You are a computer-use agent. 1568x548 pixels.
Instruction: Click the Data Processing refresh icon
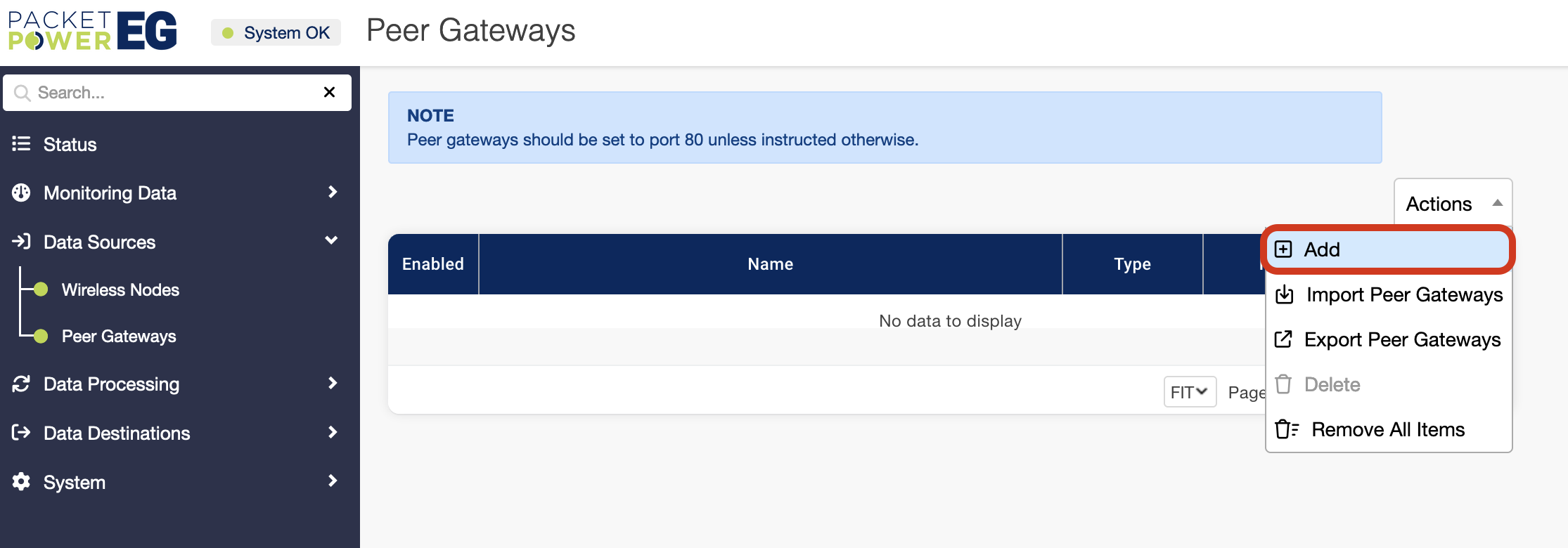tap(21, 384)
